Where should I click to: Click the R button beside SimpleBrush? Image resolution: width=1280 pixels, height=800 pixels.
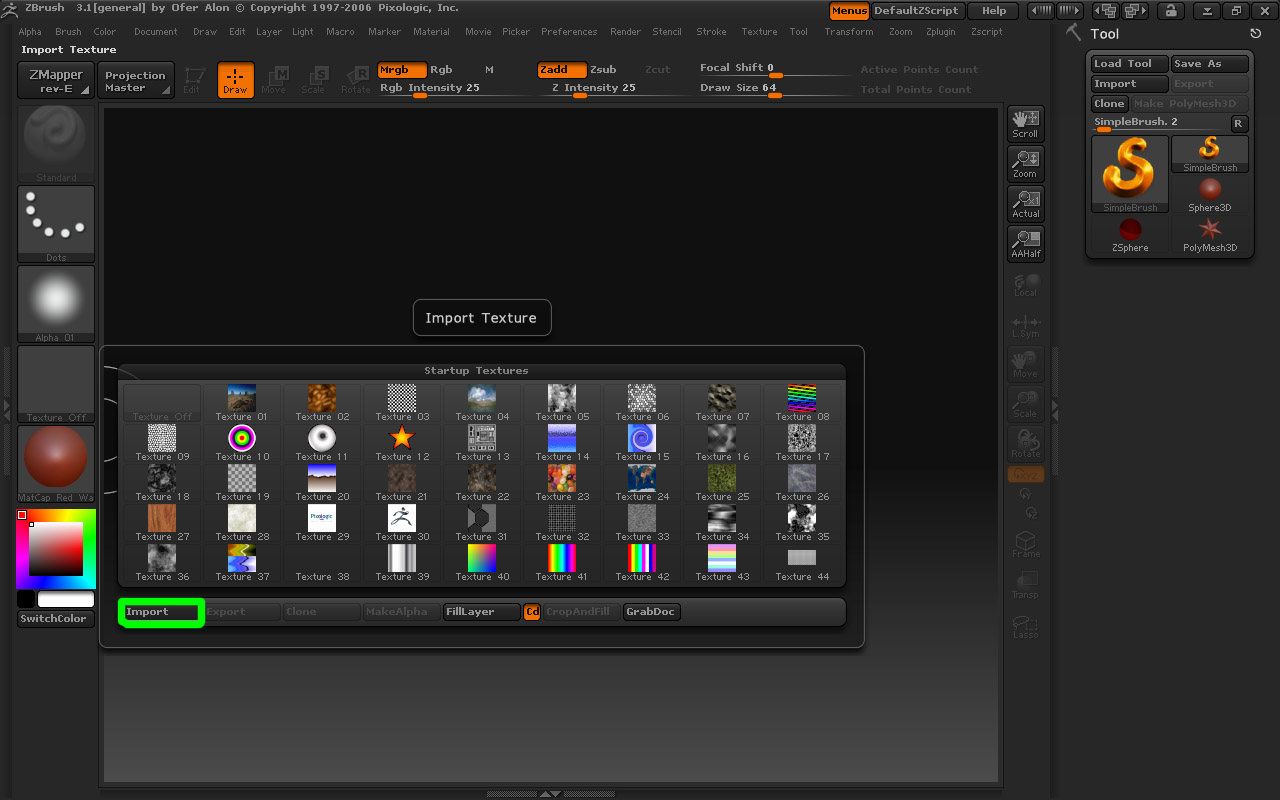1238,124
